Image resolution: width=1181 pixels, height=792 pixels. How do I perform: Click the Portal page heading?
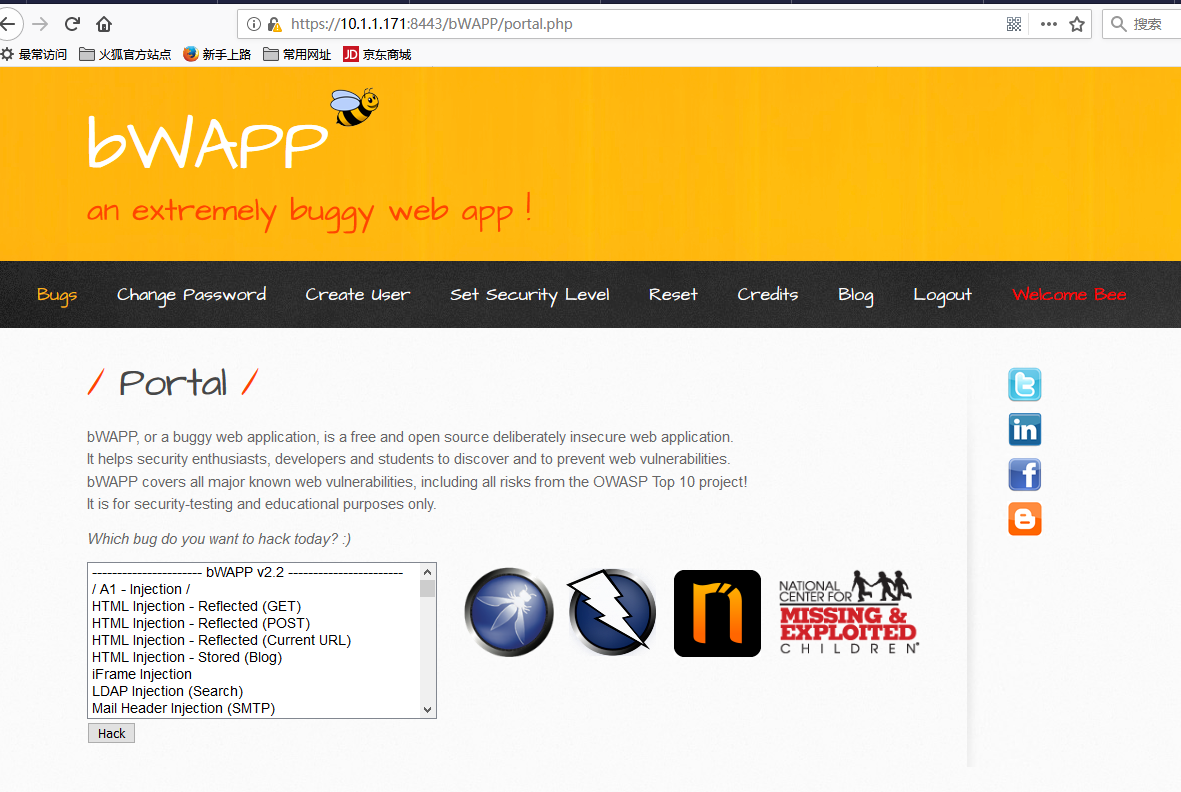tap(173, 382)
